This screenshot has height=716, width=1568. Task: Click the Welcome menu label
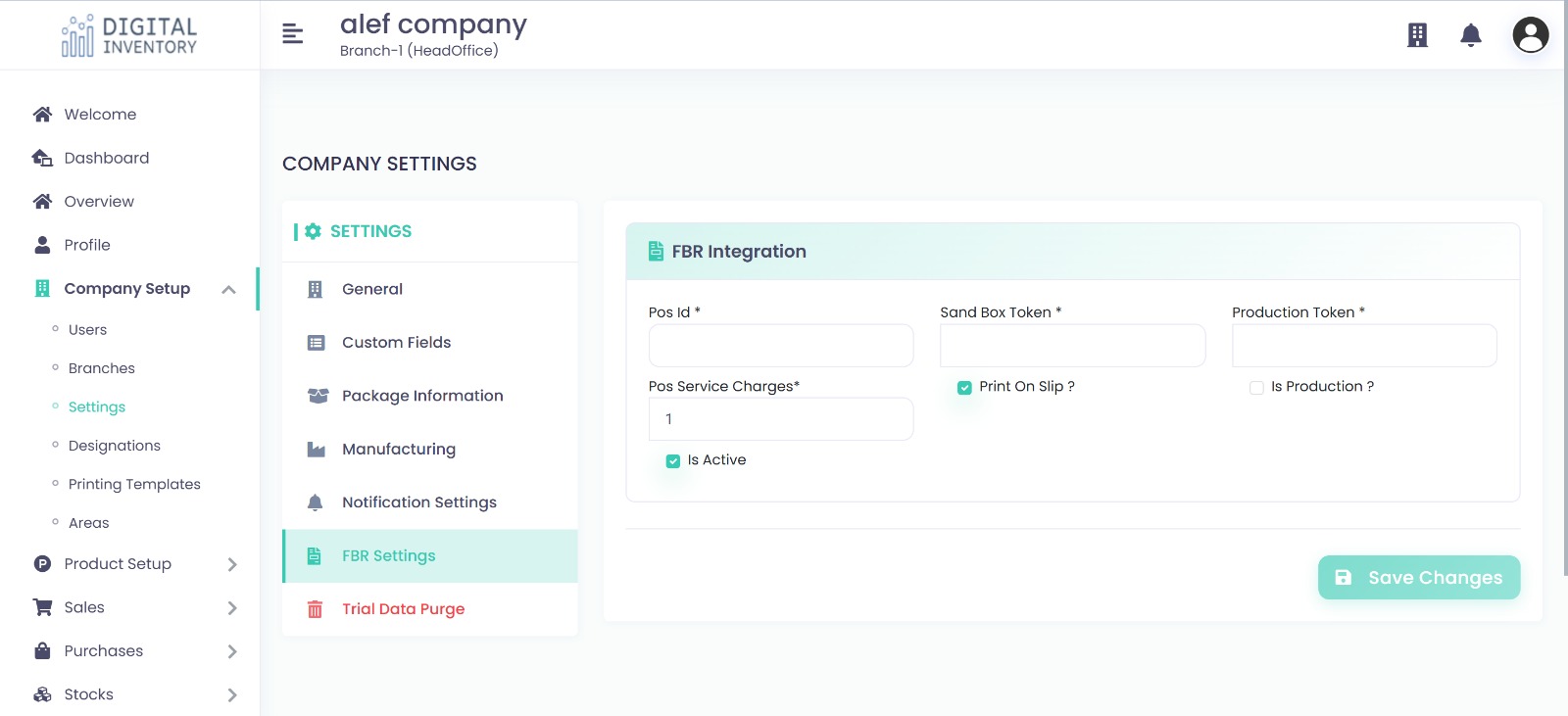click(x=100, y=115)
